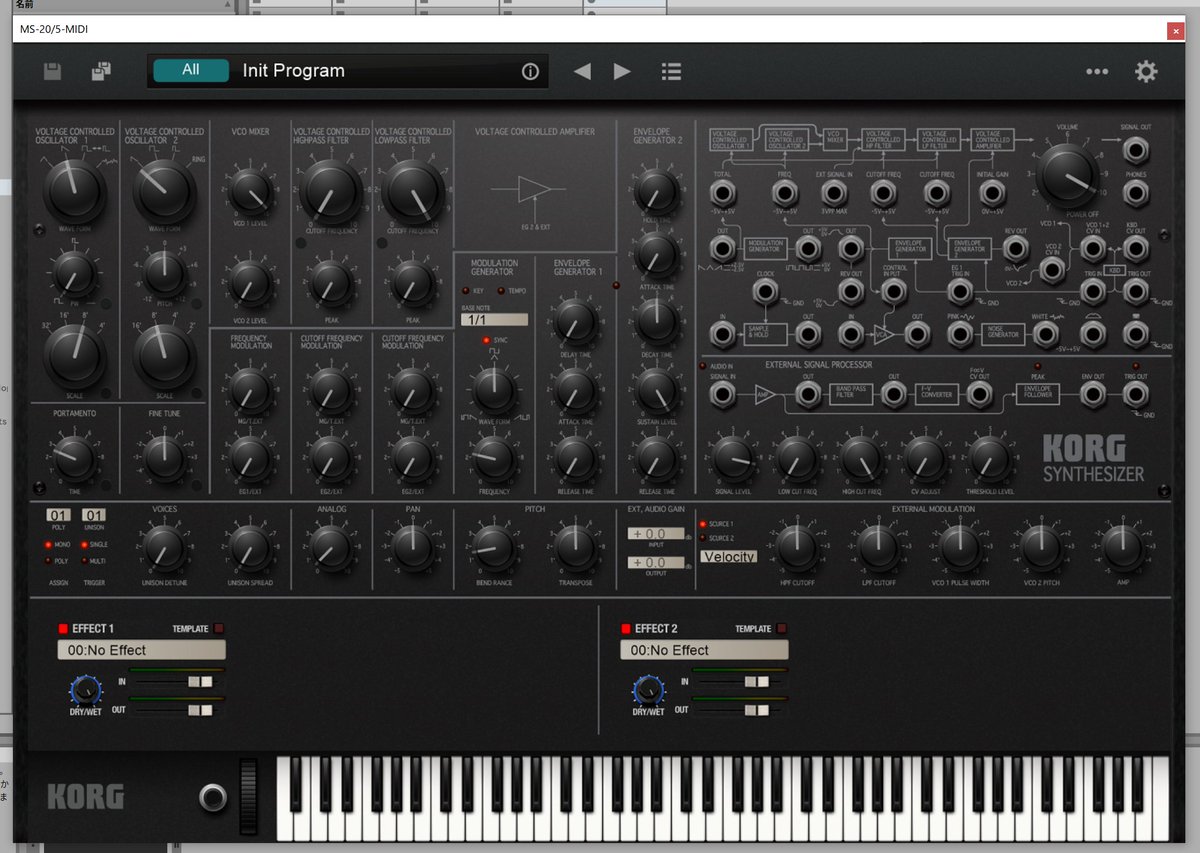Open the Velocity modulation source selector
The height and width of the screenshot is (853, 1200).
tap(729, 557)
